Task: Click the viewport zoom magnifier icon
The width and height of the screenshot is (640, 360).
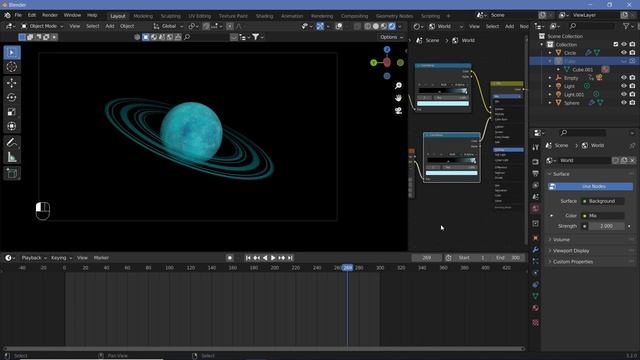Action: point(398,86)
